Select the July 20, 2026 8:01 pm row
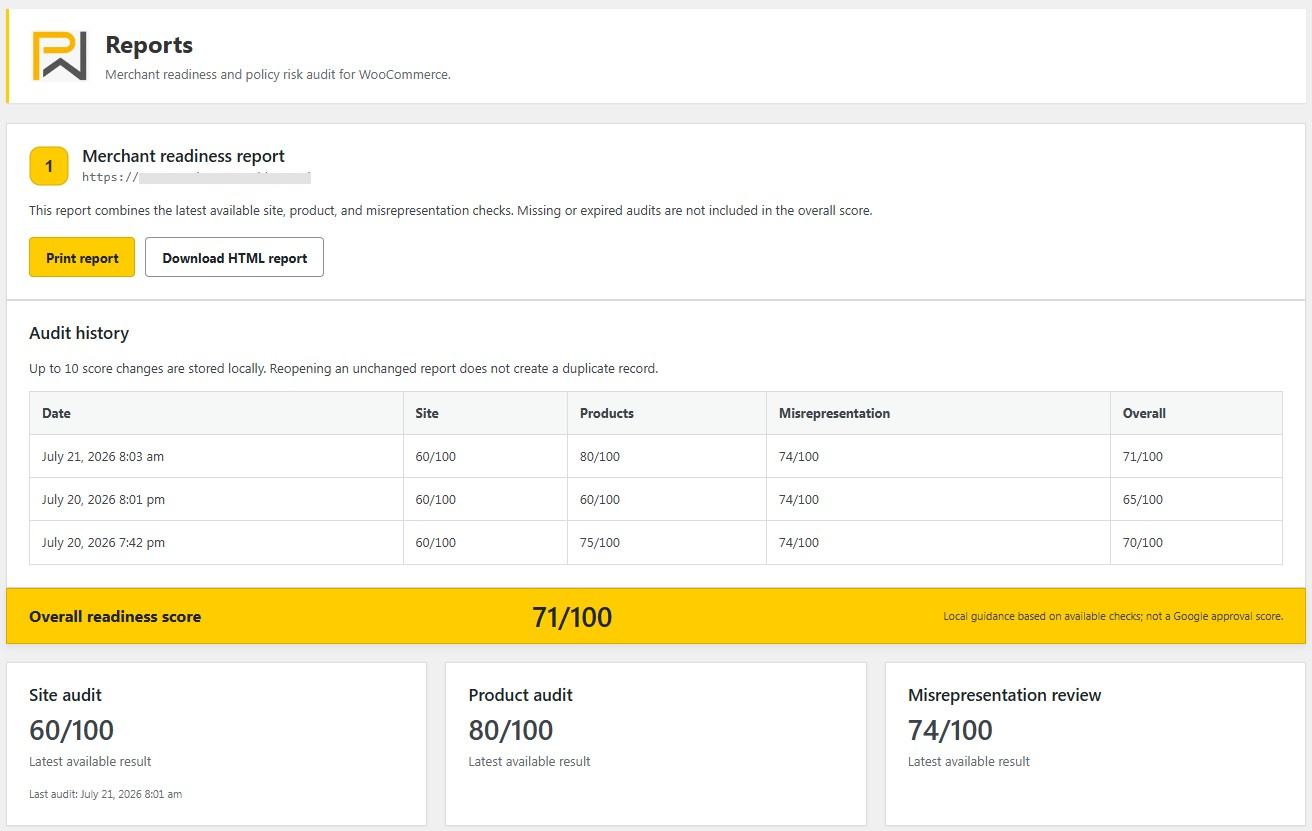 click(x=656, y=499)
